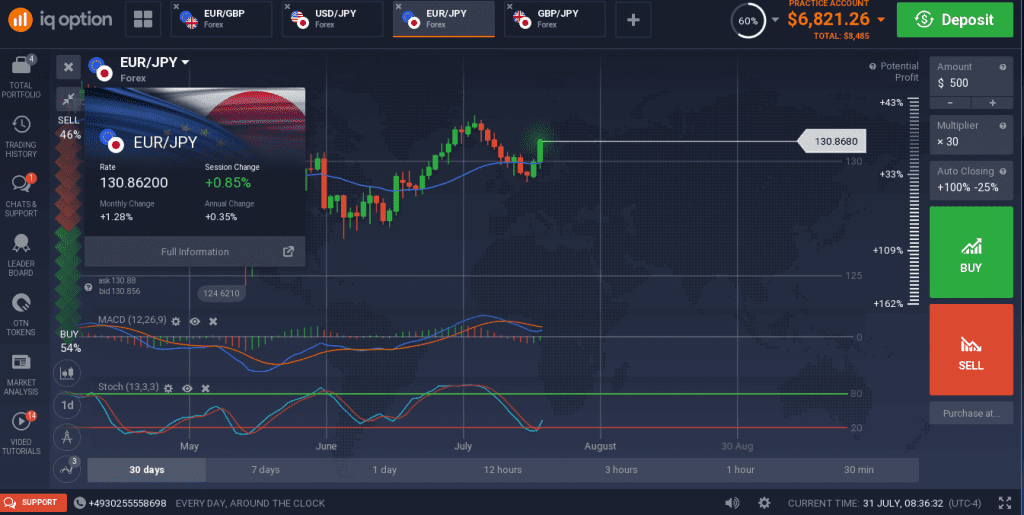Open Stoch indicator settings gear
Screen dimensions: 1024x515
pyautogui.click(x=168, y=388)
